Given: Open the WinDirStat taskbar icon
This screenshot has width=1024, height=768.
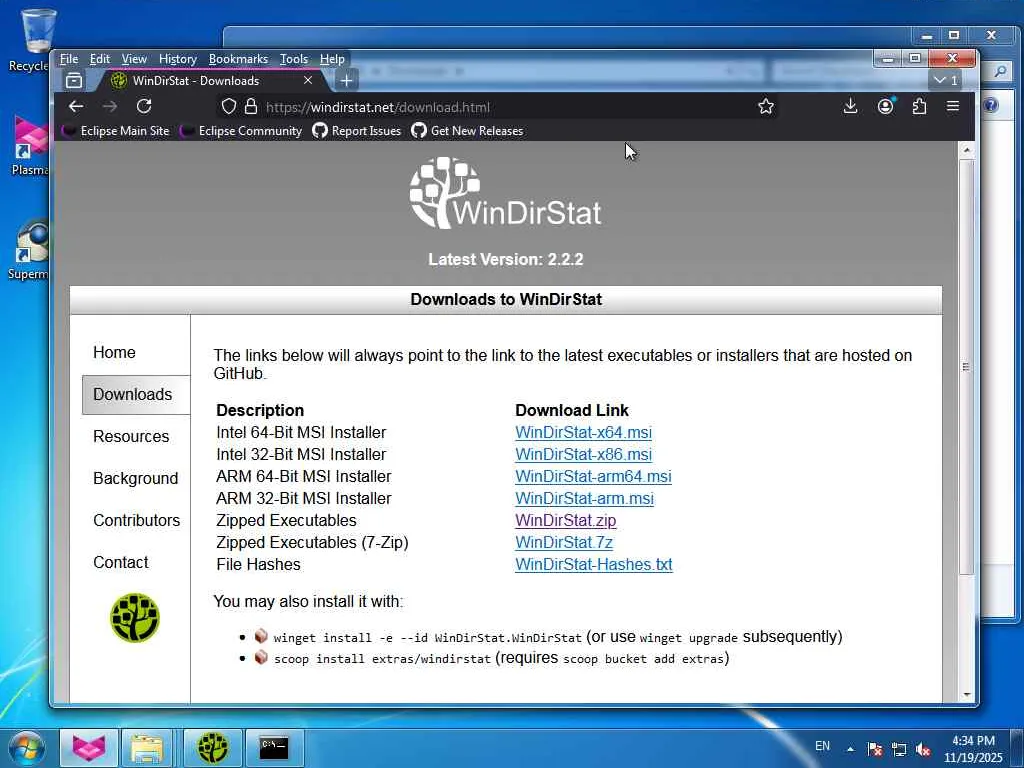Looking at the screenshot, I should (x=213, y=748).
